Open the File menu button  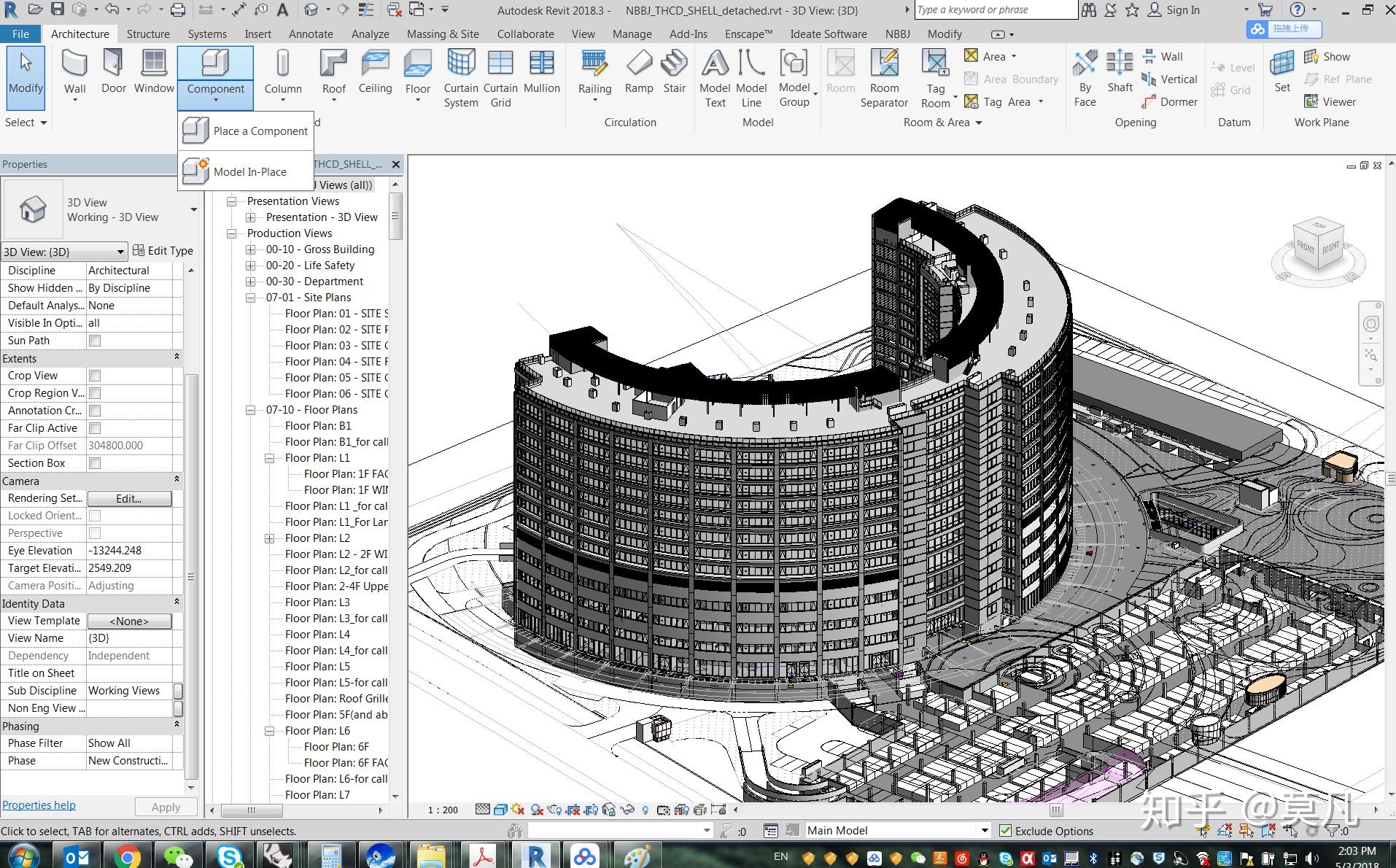(x=21, y=34)
